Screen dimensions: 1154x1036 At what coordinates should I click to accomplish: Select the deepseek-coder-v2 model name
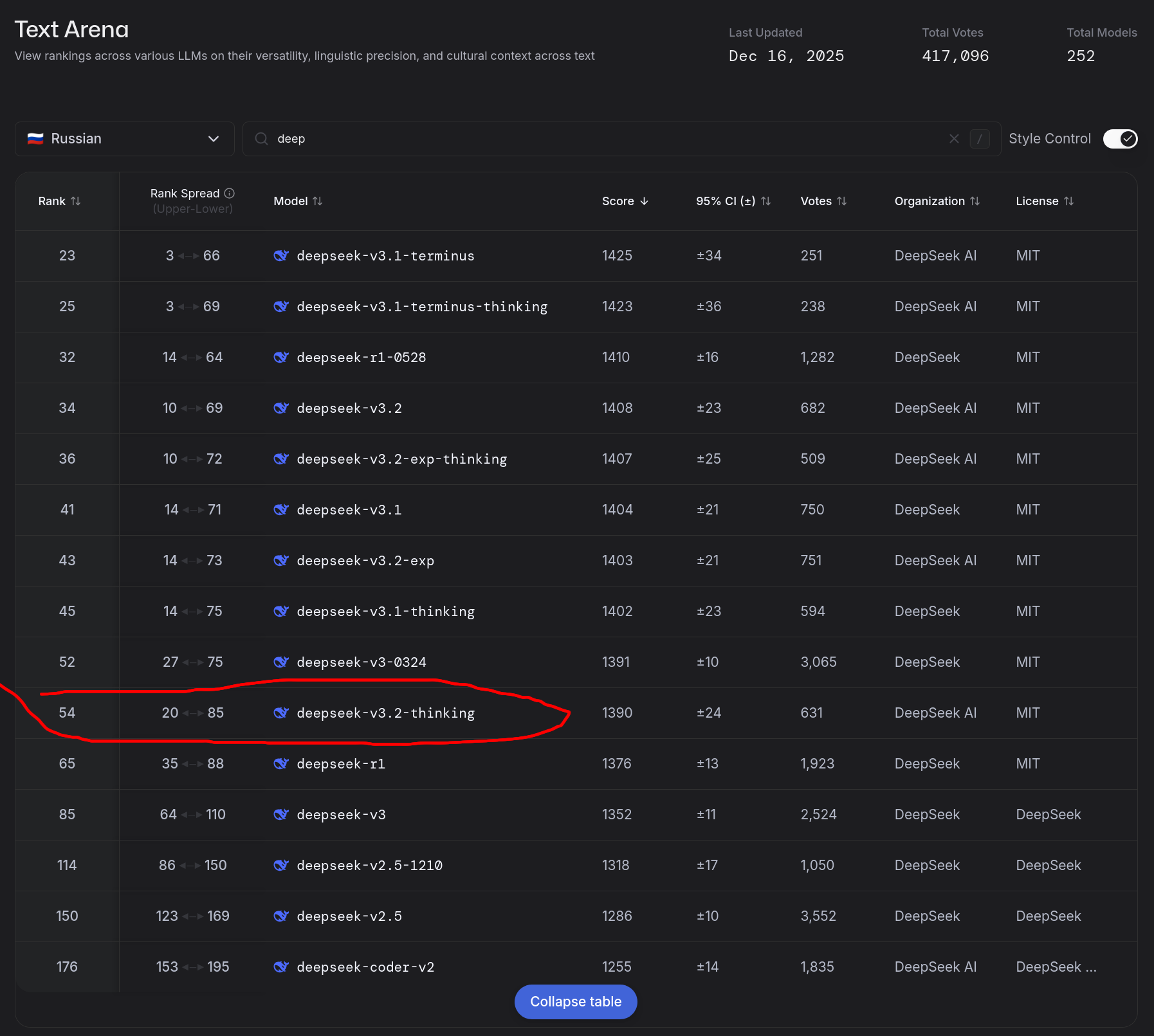365,967
